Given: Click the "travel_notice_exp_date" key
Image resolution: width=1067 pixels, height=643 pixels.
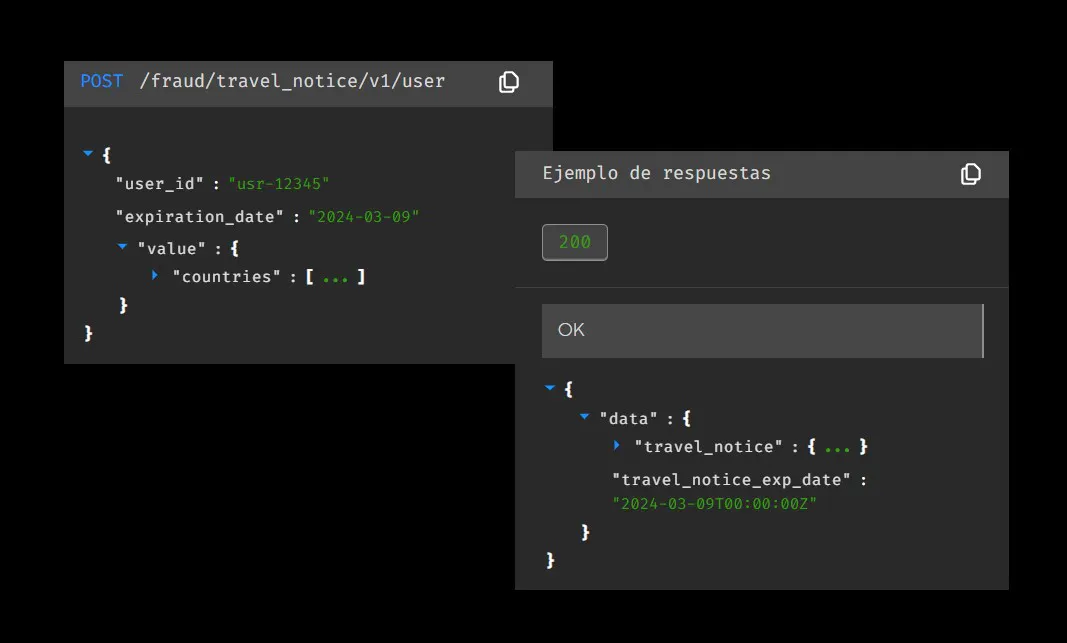Looking at the screenshot, I should tap(731, 480).
